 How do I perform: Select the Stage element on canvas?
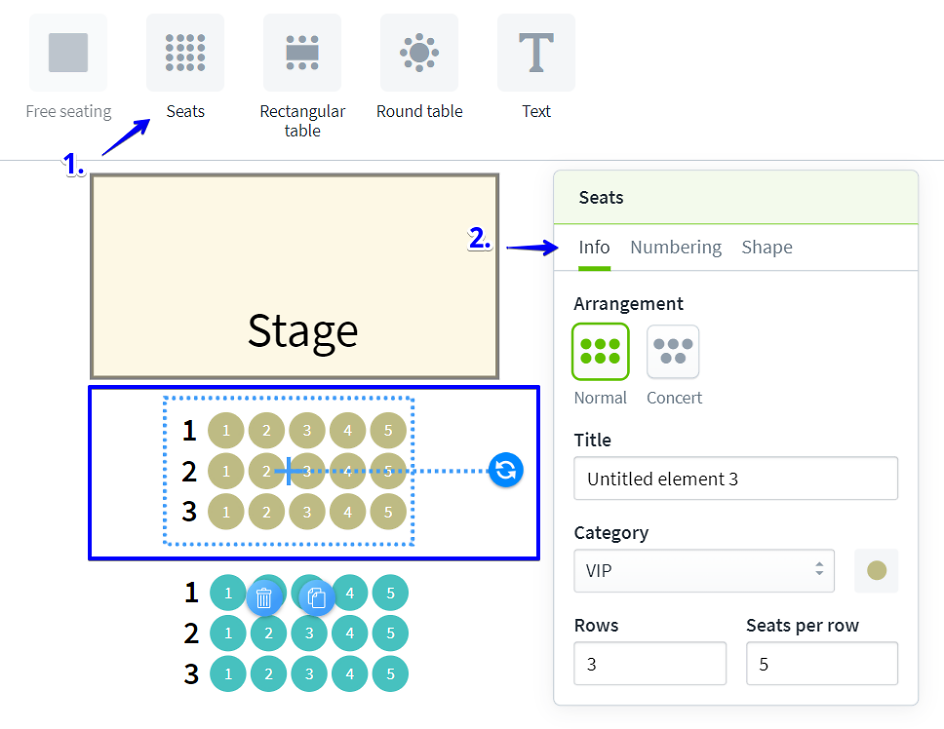coord(295,277)
